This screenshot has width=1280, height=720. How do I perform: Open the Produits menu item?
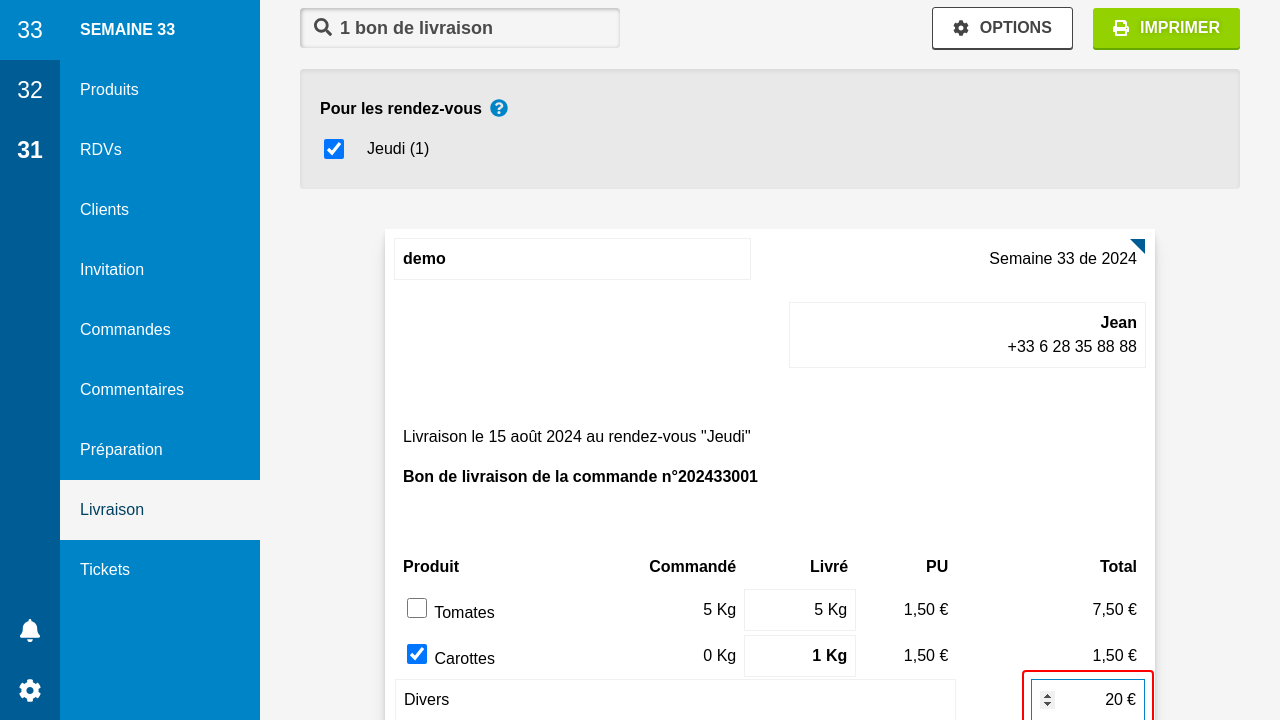pos(109,90)
